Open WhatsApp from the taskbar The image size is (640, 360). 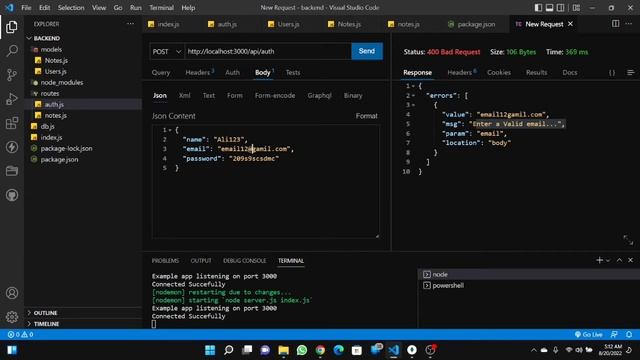pyautogui.click(x=302, y=350)
